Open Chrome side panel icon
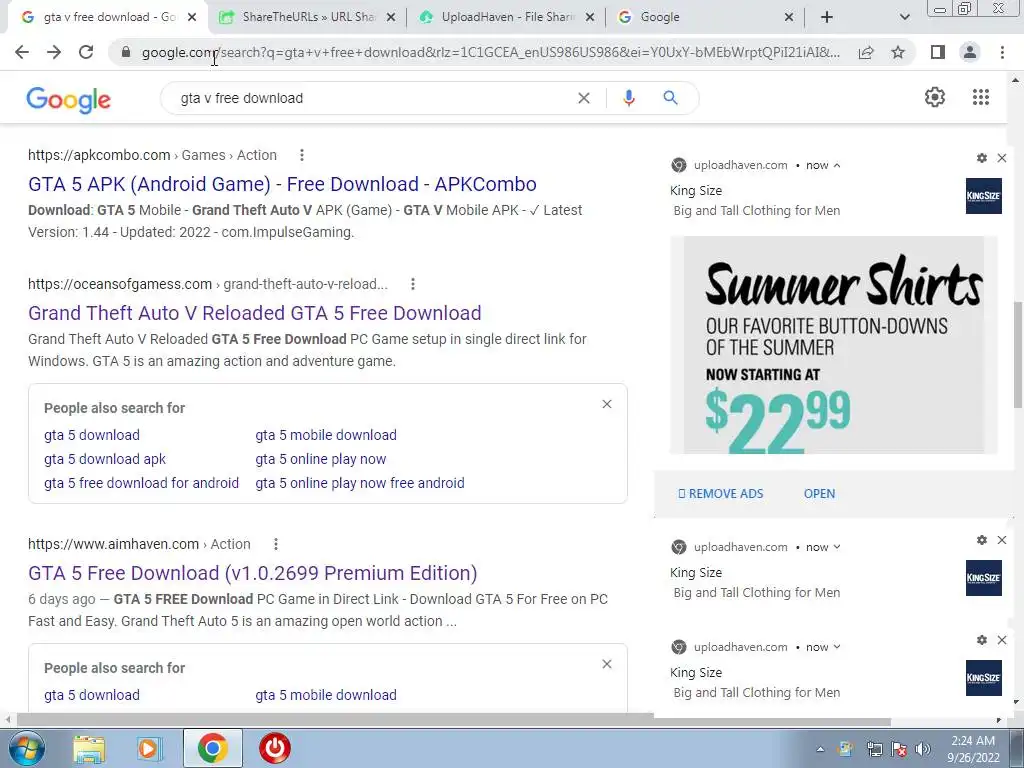Screen dimensions: 1024x768 938,52
